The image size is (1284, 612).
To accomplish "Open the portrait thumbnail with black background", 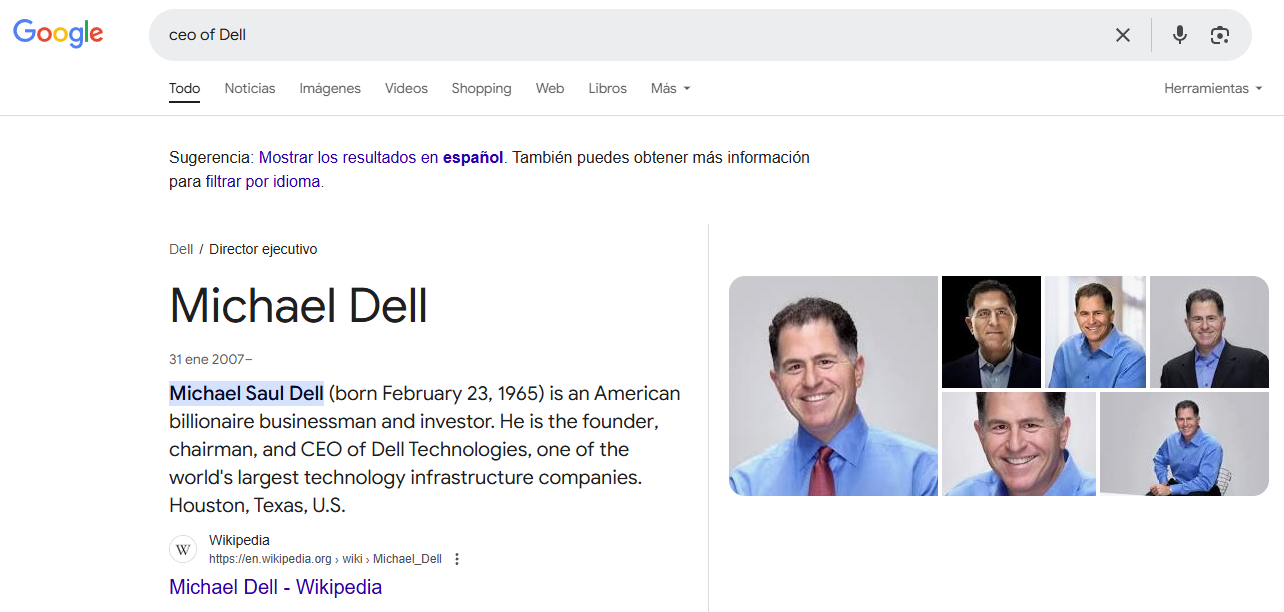I will [991, 332].
